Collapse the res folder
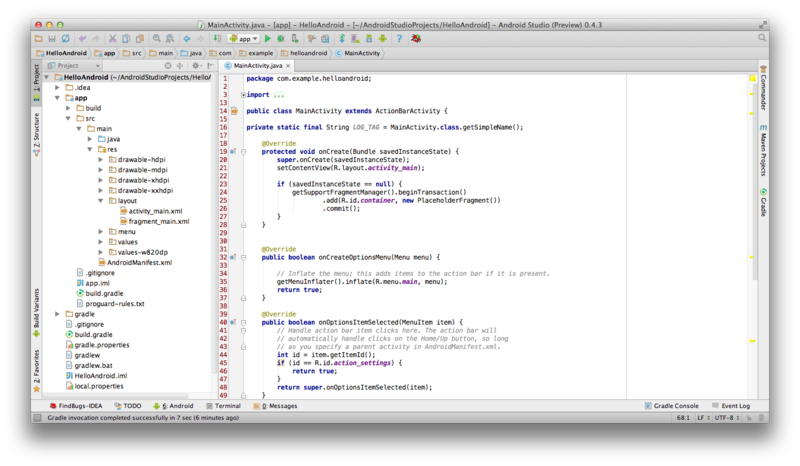Screen dimensions: 800x466 click(90, 149)
